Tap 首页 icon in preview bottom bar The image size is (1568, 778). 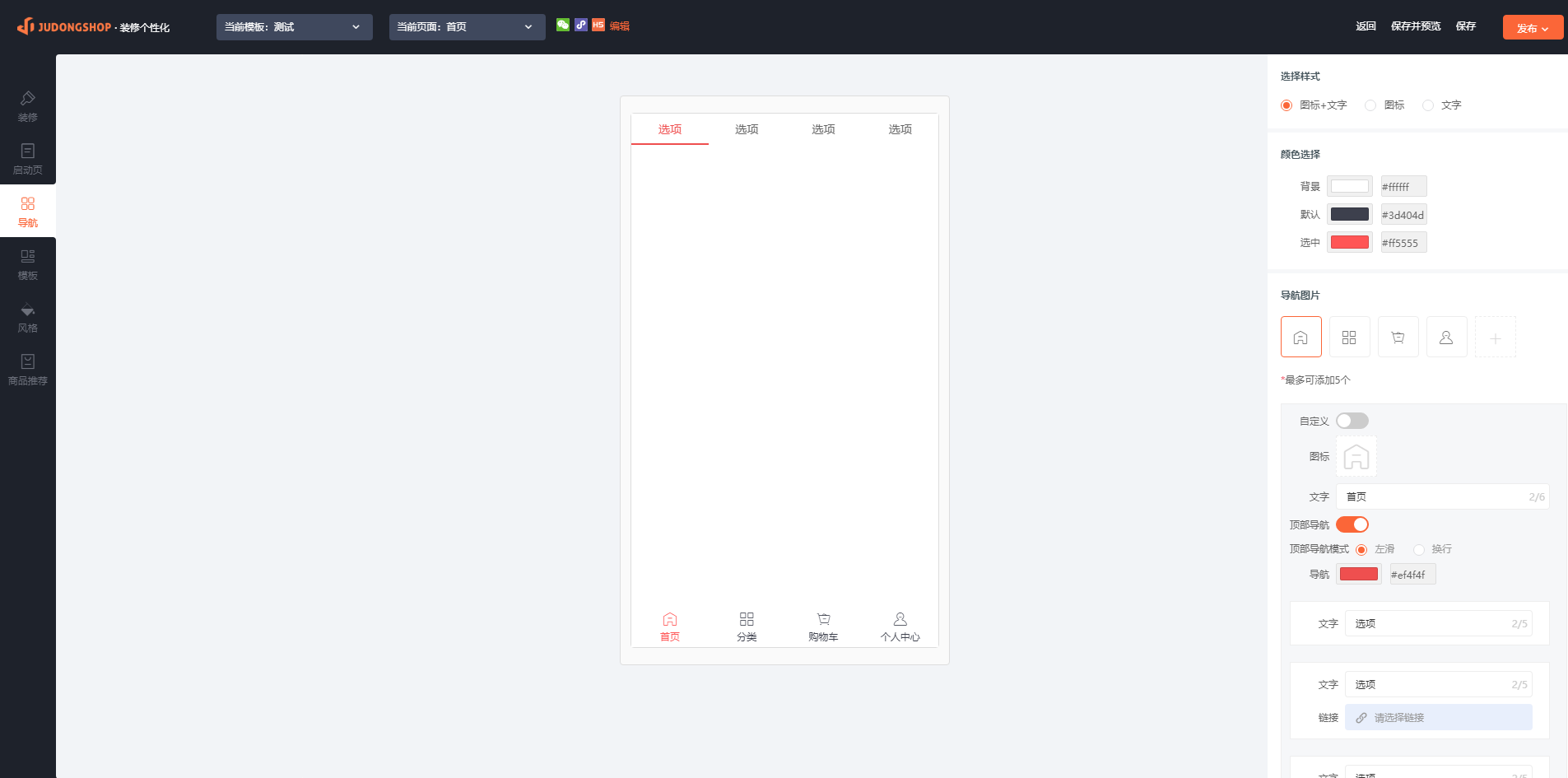670,619
